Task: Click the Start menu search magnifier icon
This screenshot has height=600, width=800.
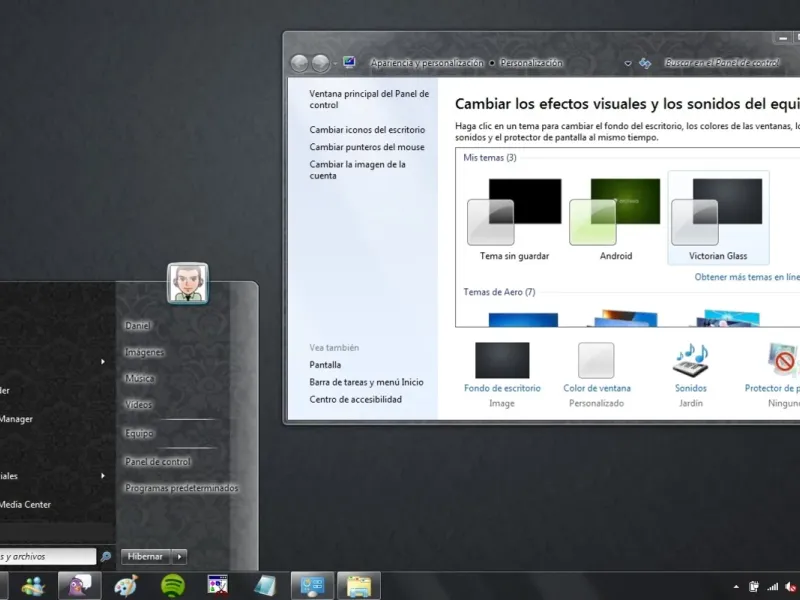Action: click(x=106, y=557)
